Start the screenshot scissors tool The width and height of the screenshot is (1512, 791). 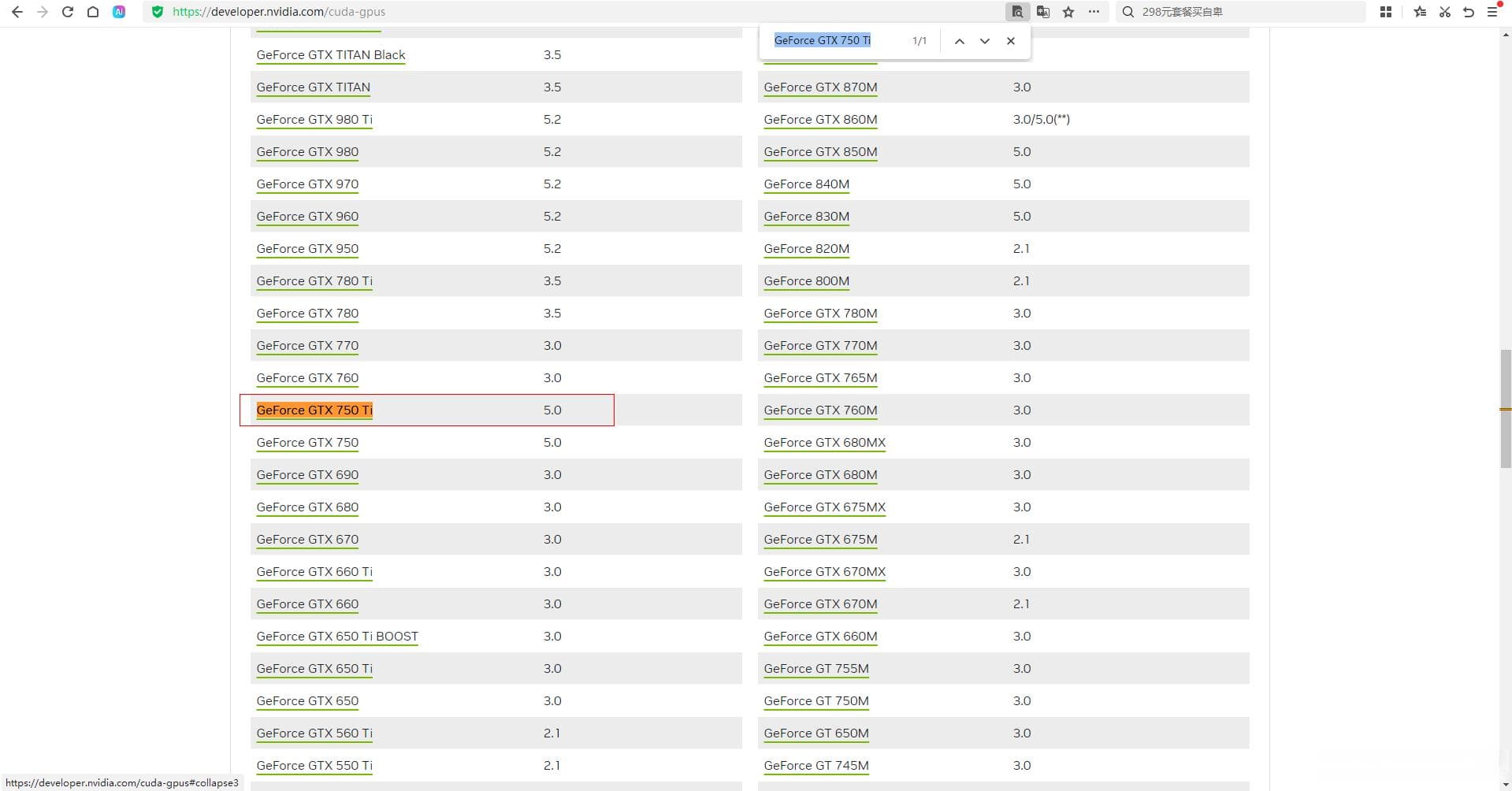(x=1444, y=12)
